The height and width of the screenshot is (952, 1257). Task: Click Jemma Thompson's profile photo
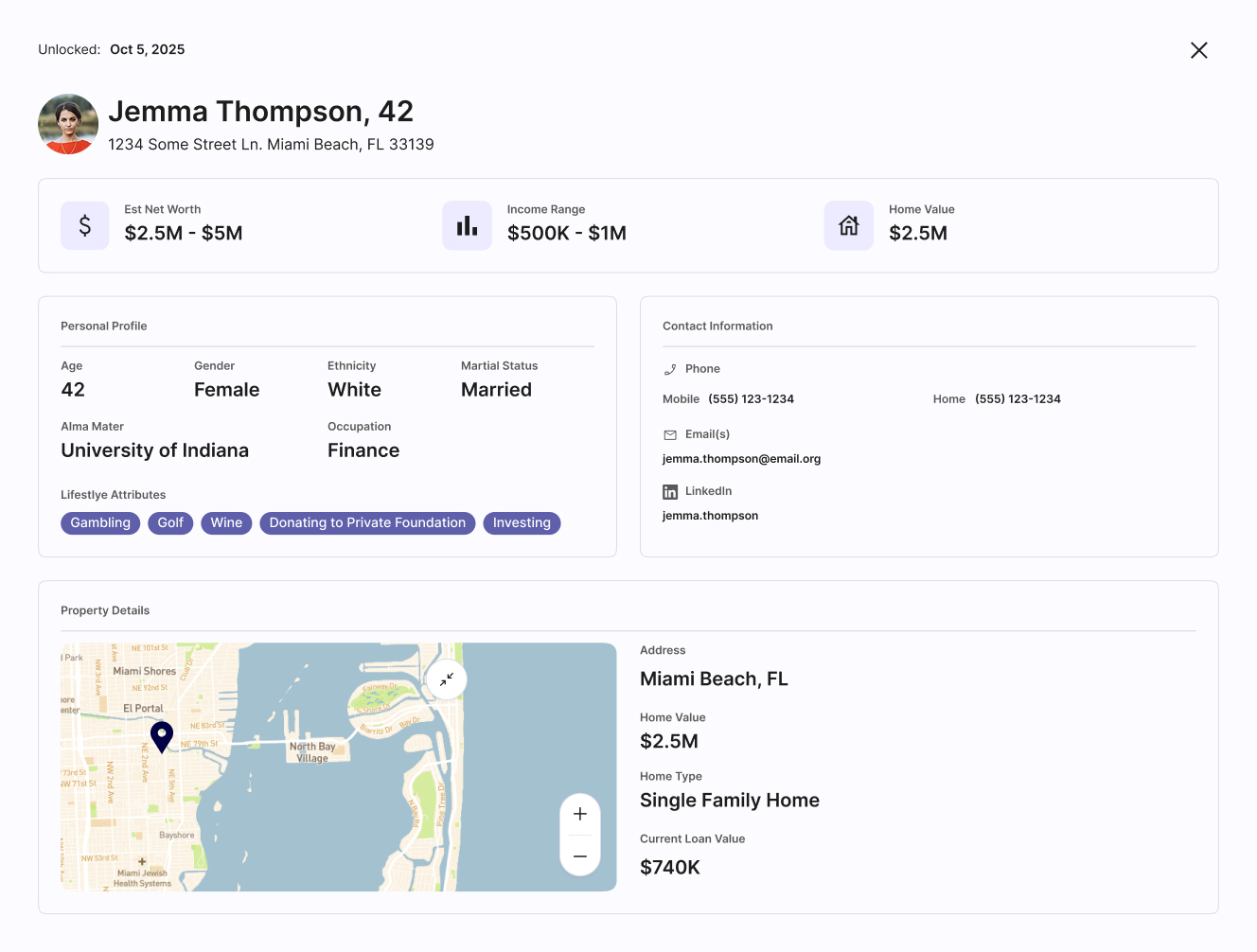click(68, 124)
